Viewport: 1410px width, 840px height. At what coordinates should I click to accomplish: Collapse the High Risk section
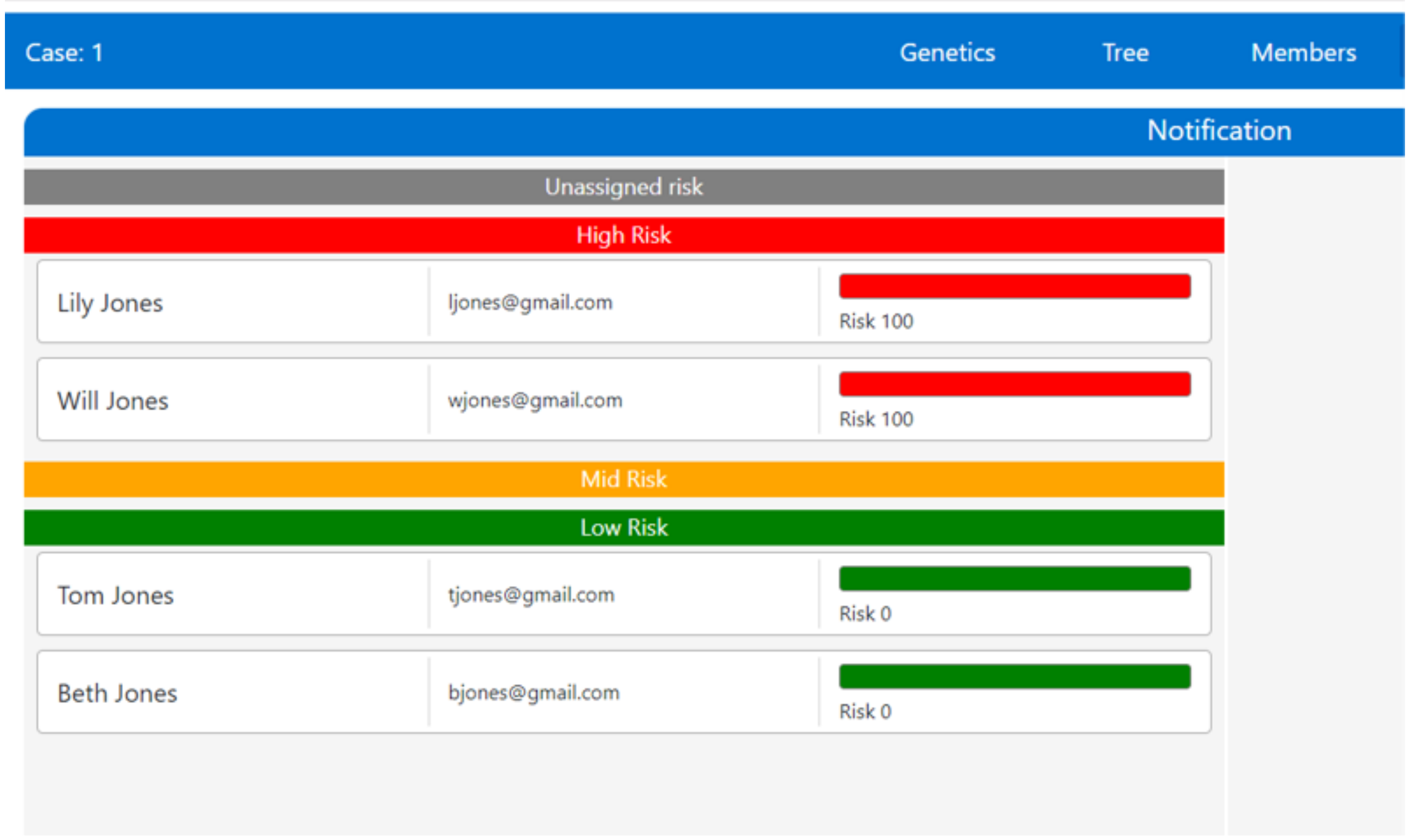tap(623, 235)
